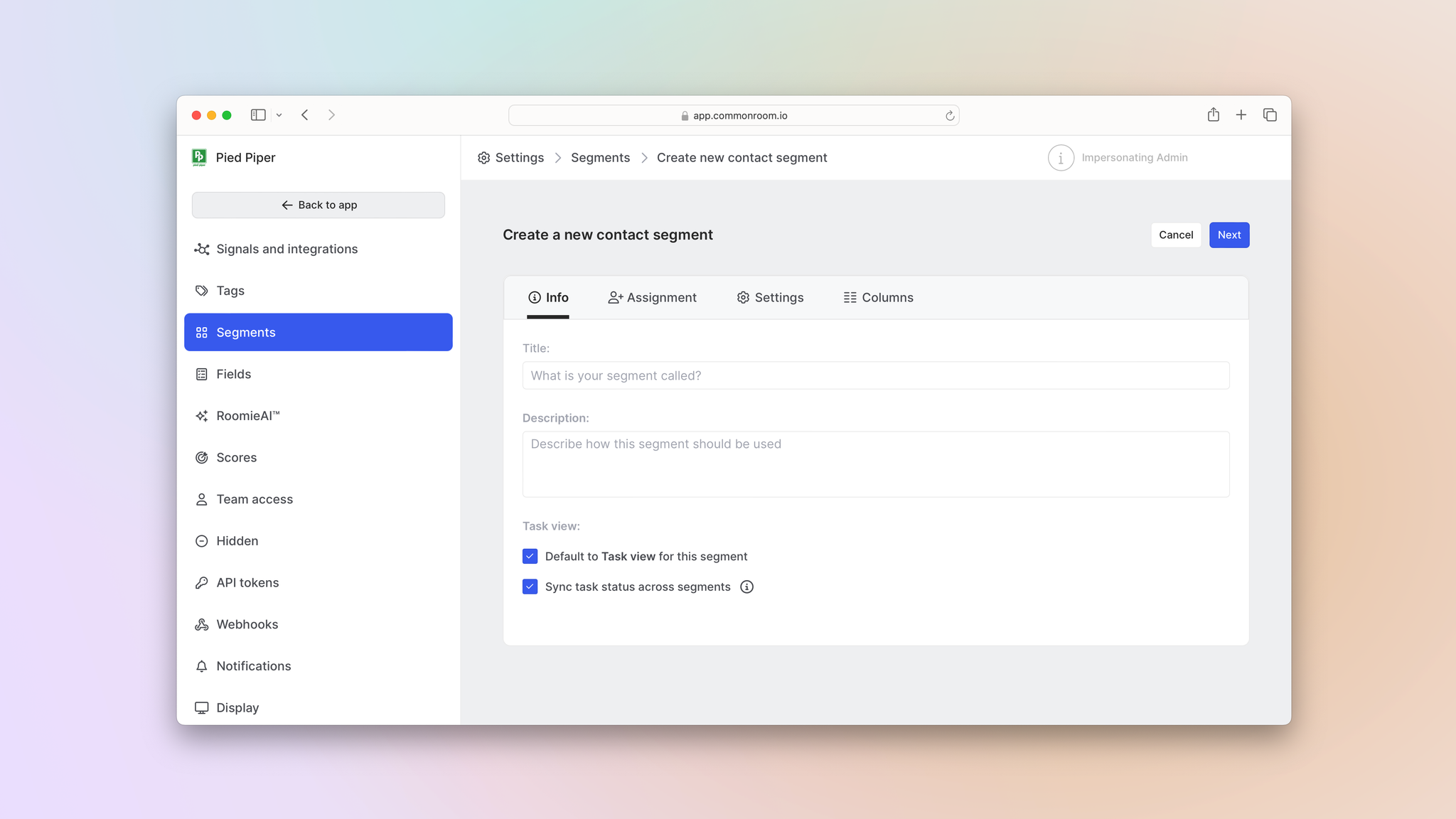This screenshot has height=819, width=1456.
Task: Open Signals and integrations settings page
Action: pos(318,249)
